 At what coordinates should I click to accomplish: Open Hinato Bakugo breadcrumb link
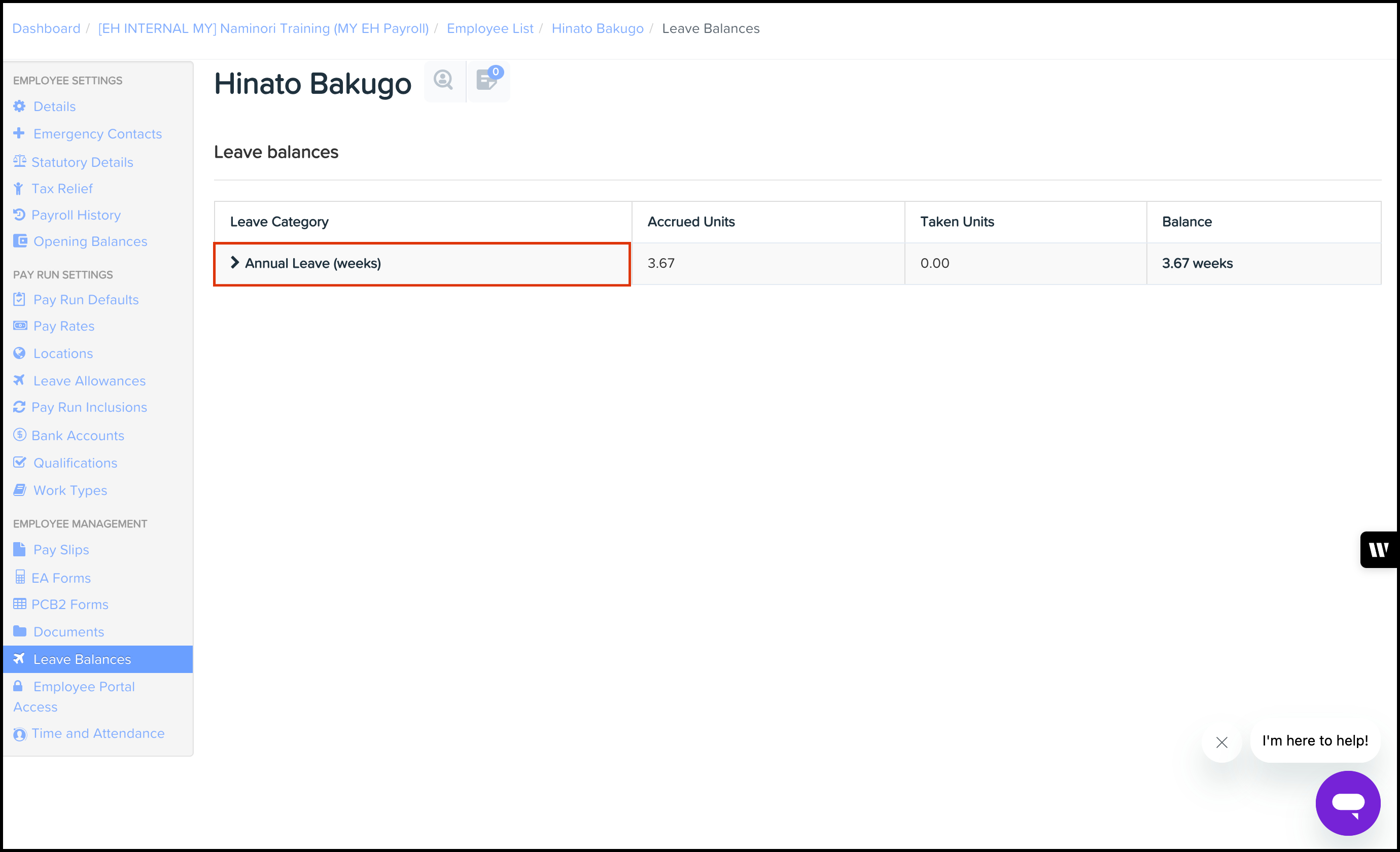click(x=597, y=28)
